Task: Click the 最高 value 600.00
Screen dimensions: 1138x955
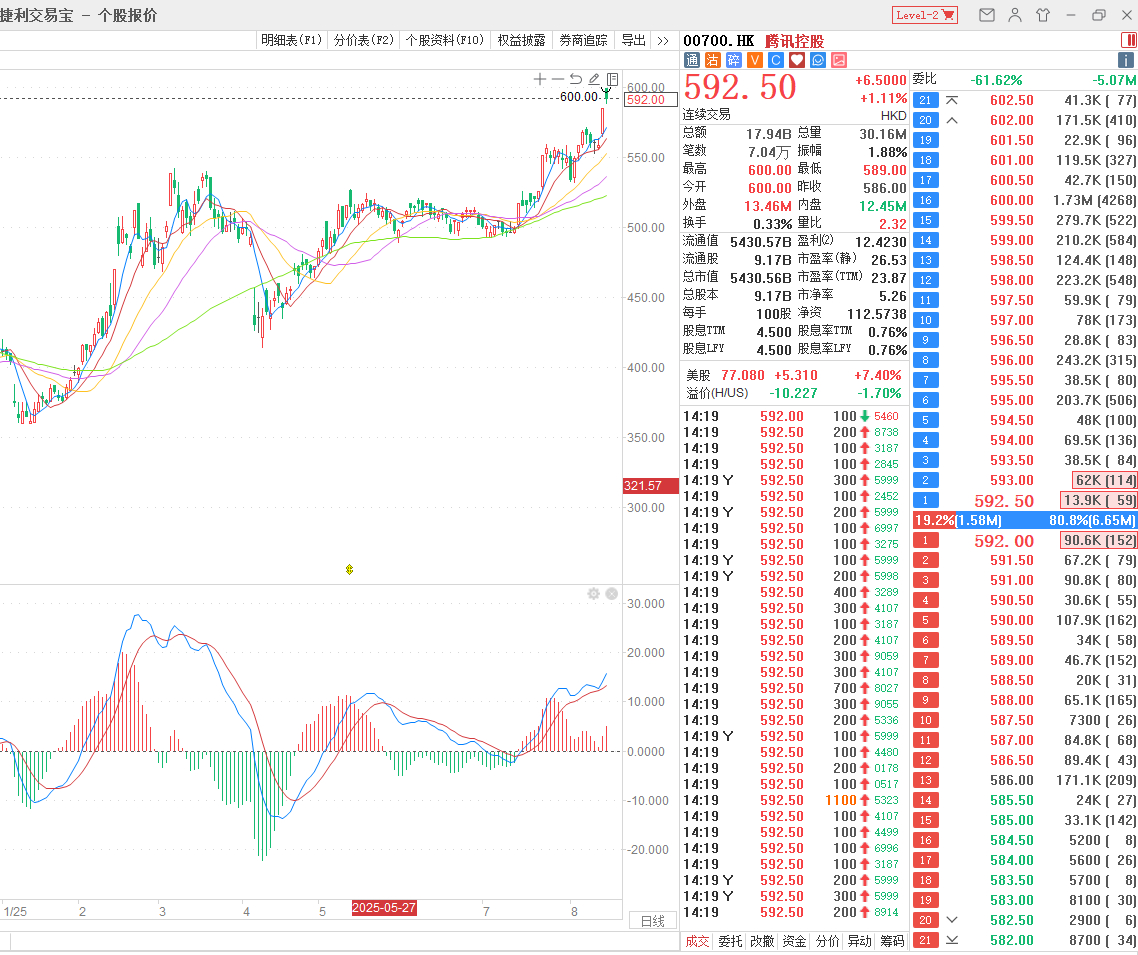Action: 769,171
